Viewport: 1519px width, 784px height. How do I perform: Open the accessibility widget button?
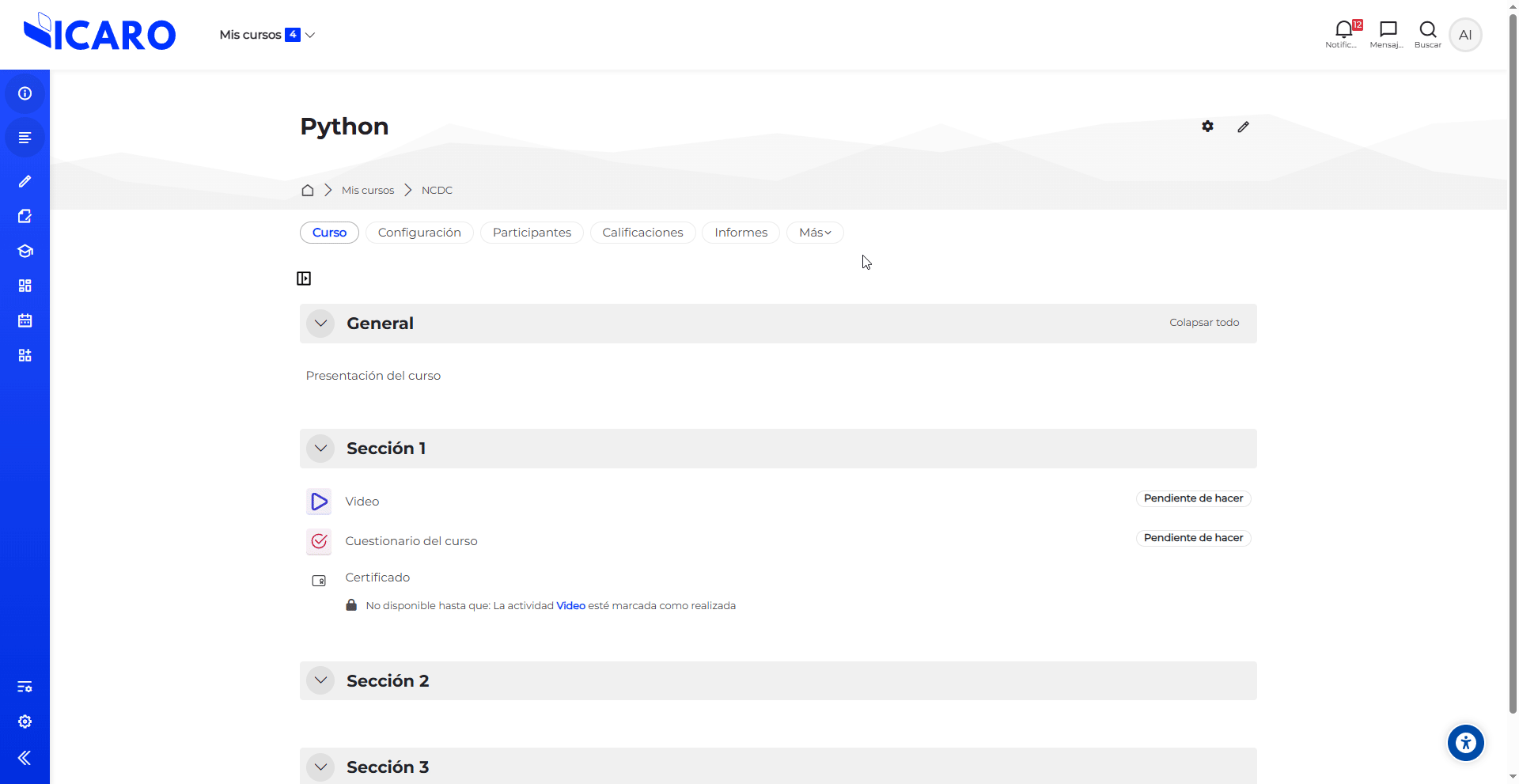tap(1465, 743)
